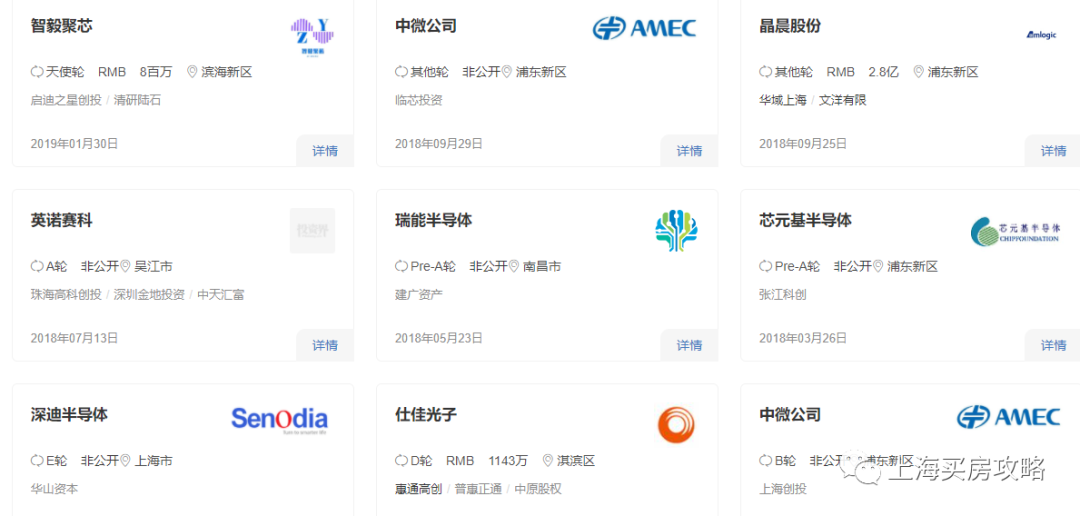This screenshot has width=1080, height=516.
Task: Click round icon beside E轮
Action: click(x=37, y=460)
